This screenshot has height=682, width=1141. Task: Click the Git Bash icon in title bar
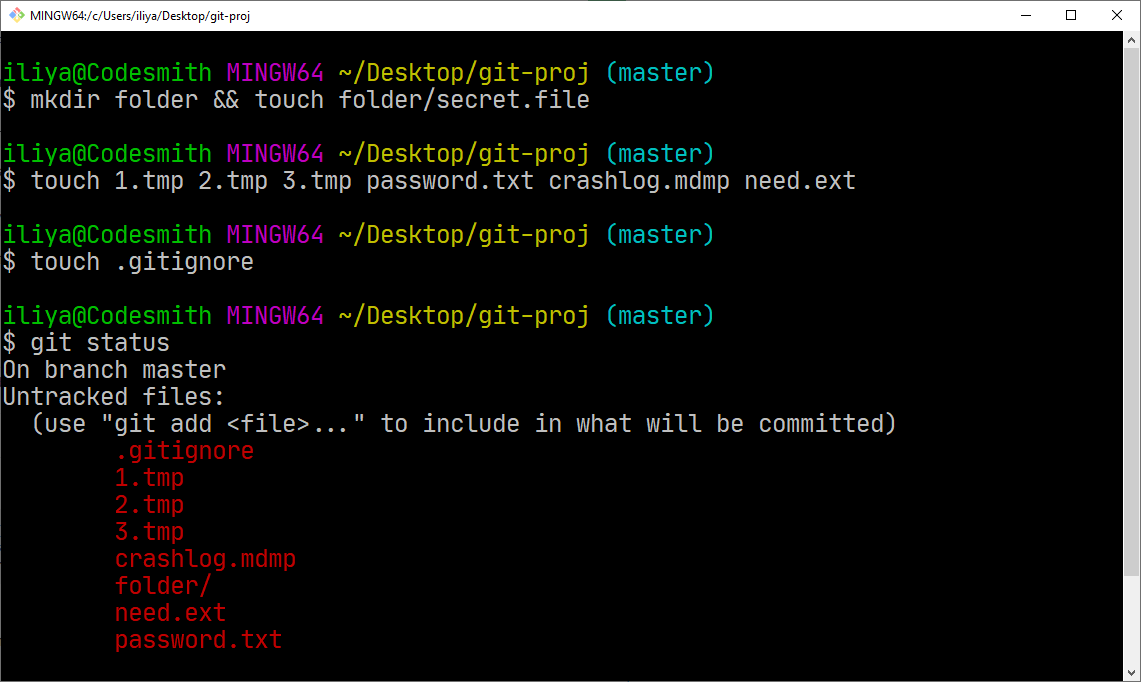click(x=16, y=15)
